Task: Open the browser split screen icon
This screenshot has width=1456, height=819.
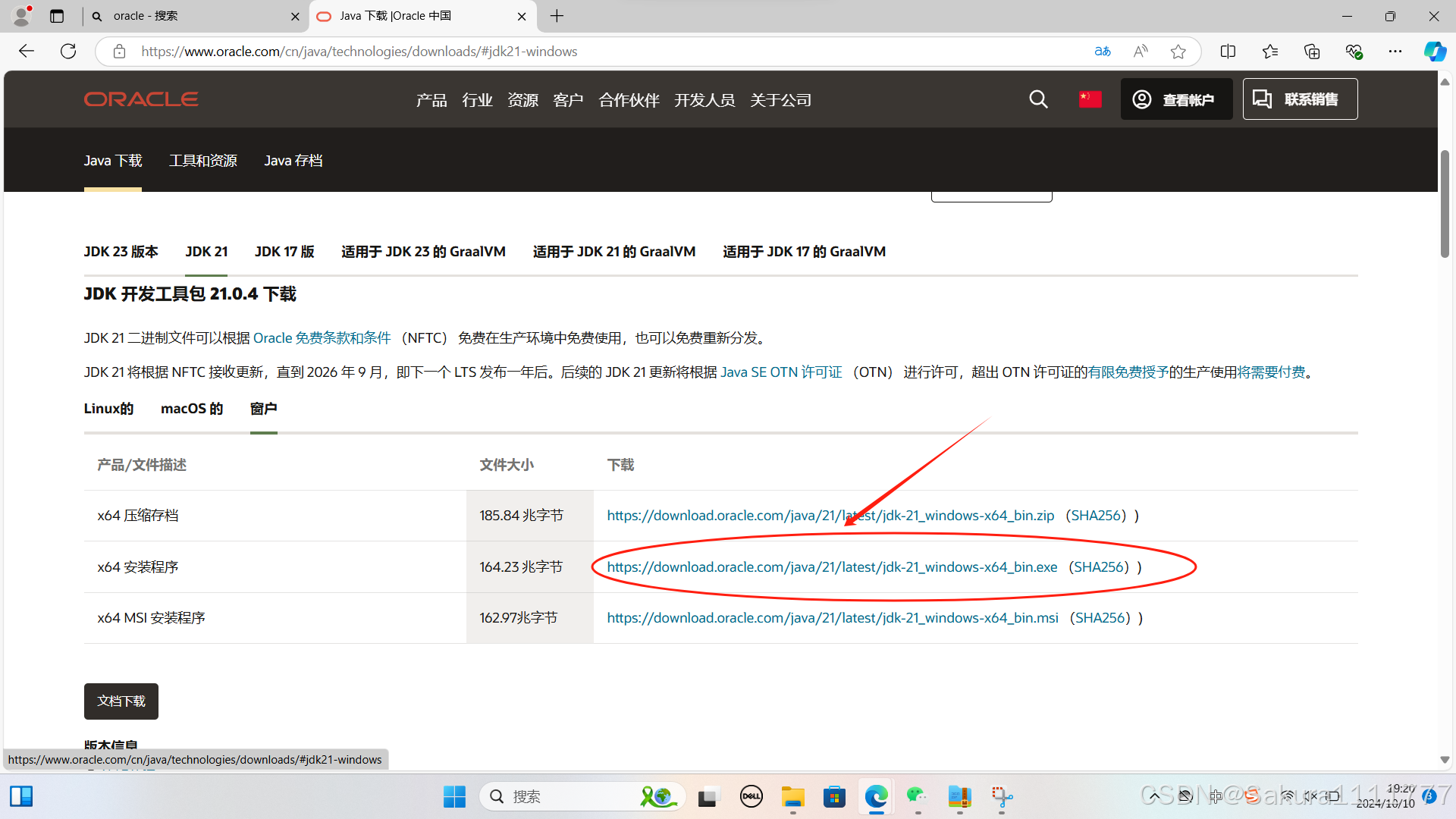Action: (x=1228, y=51)
